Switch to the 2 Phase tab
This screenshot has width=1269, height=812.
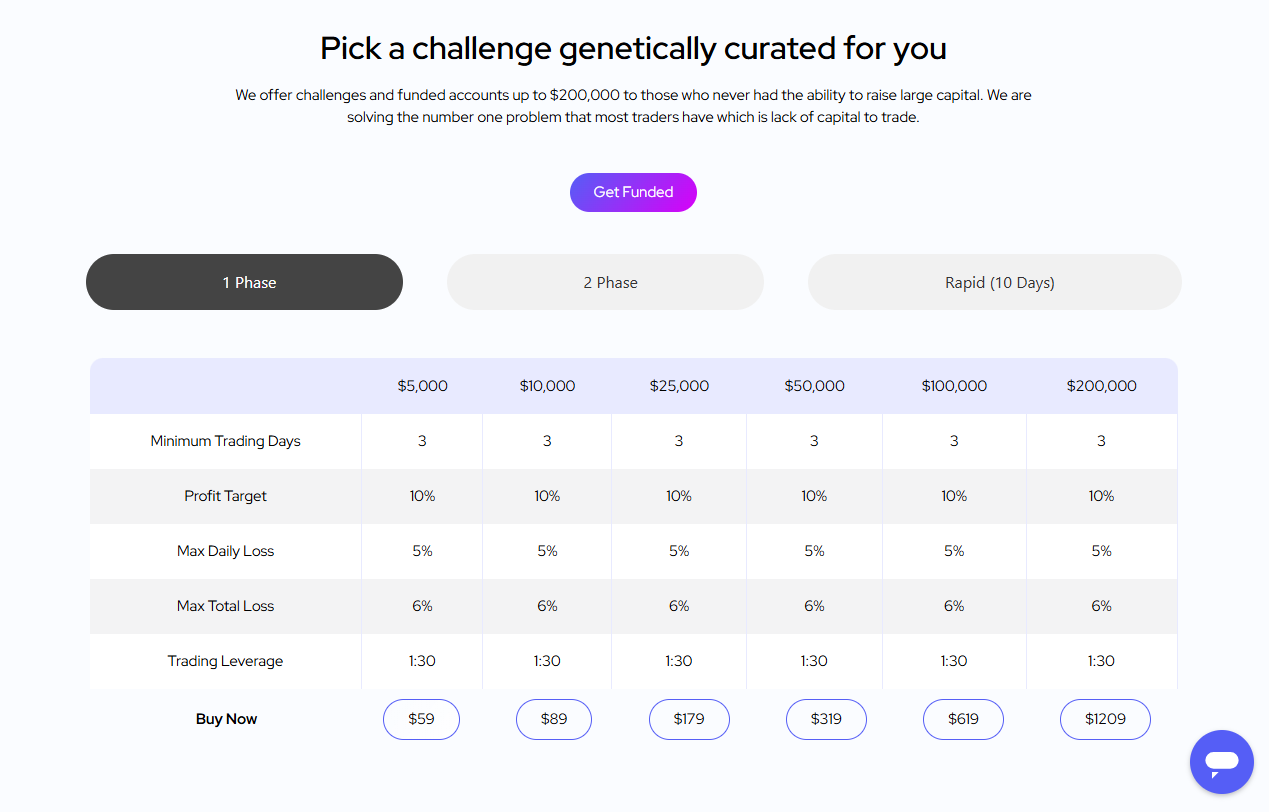[x=604, y=282]
